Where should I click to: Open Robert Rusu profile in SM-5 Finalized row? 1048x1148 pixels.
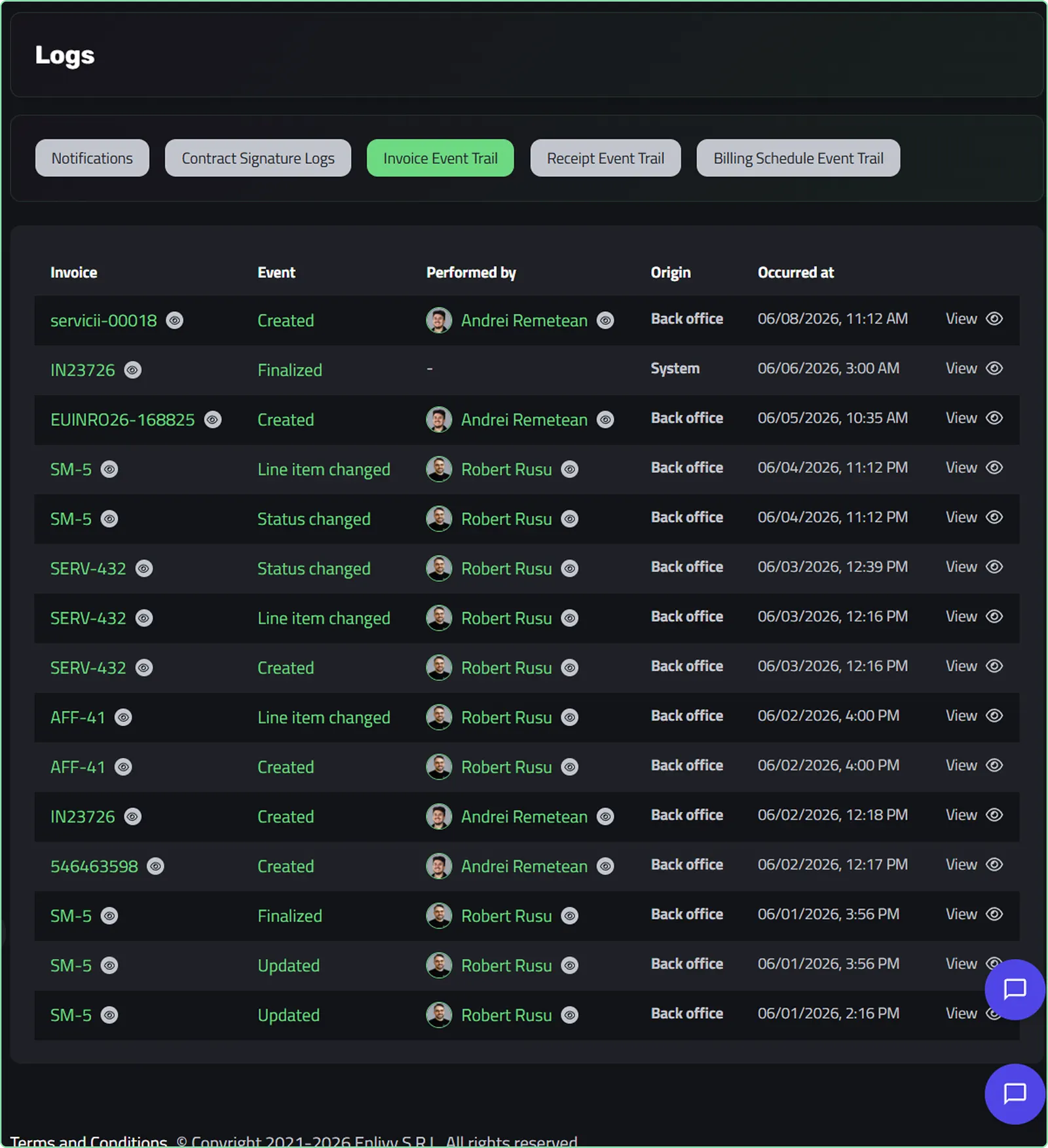(506, 916)
